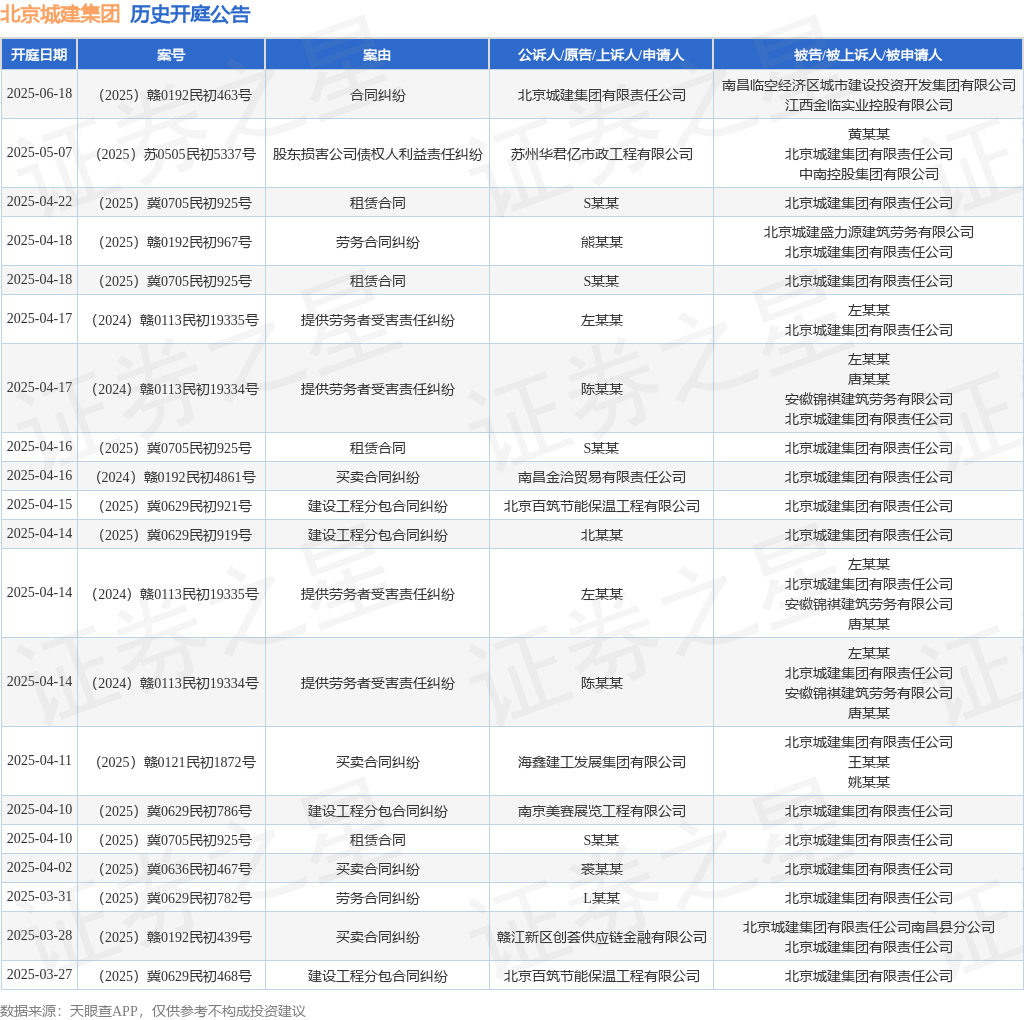Click date cell 2025-03-28
This screenshot has height=1020, width=1024.
(x=39, y=935)
